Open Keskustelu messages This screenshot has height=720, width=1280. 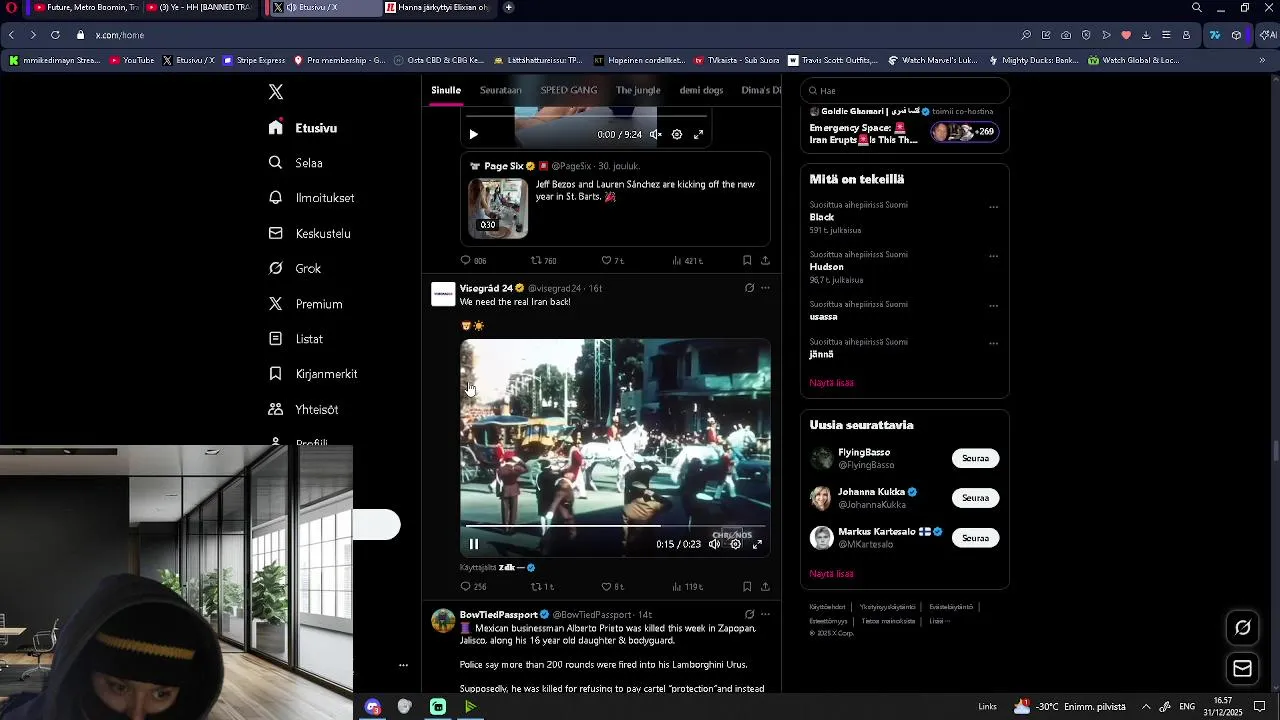pyautogui.click(x=310, y=233)
